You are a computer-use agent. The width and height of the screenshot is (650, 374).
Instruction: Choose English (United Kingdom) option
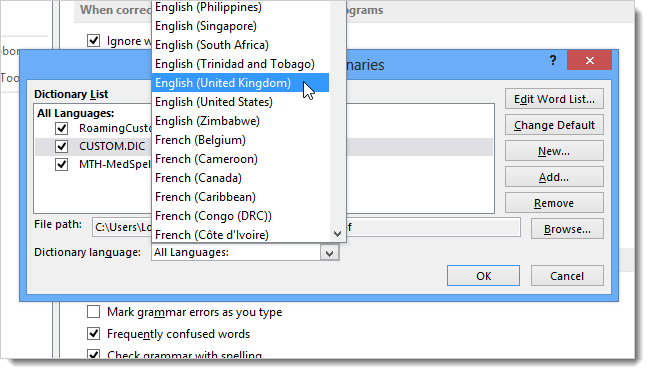pos(240,83)
